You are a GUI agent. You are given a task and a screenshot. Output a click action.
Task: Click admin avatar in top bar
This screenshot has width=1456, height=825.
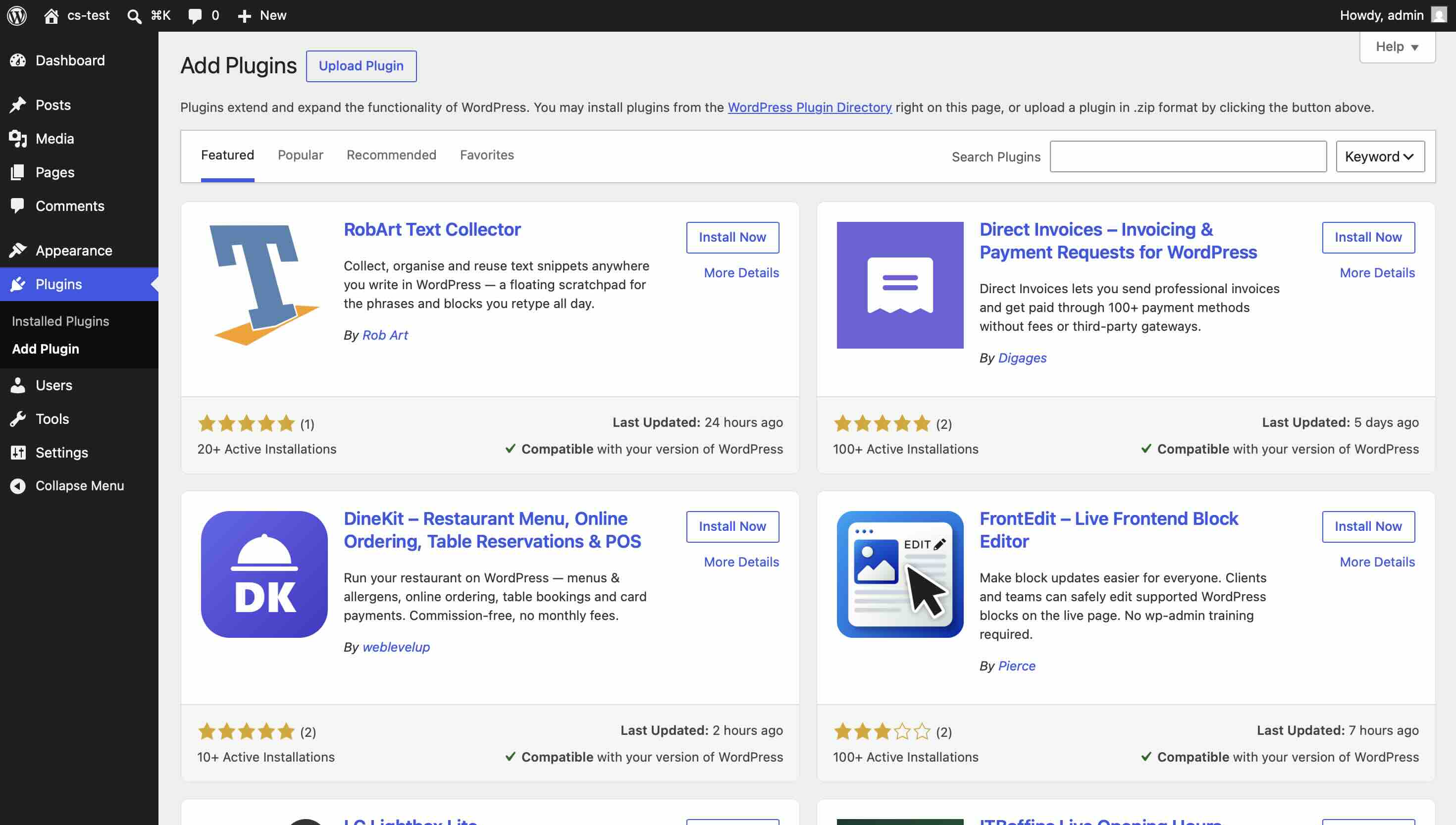click(x=1439, y=15)
